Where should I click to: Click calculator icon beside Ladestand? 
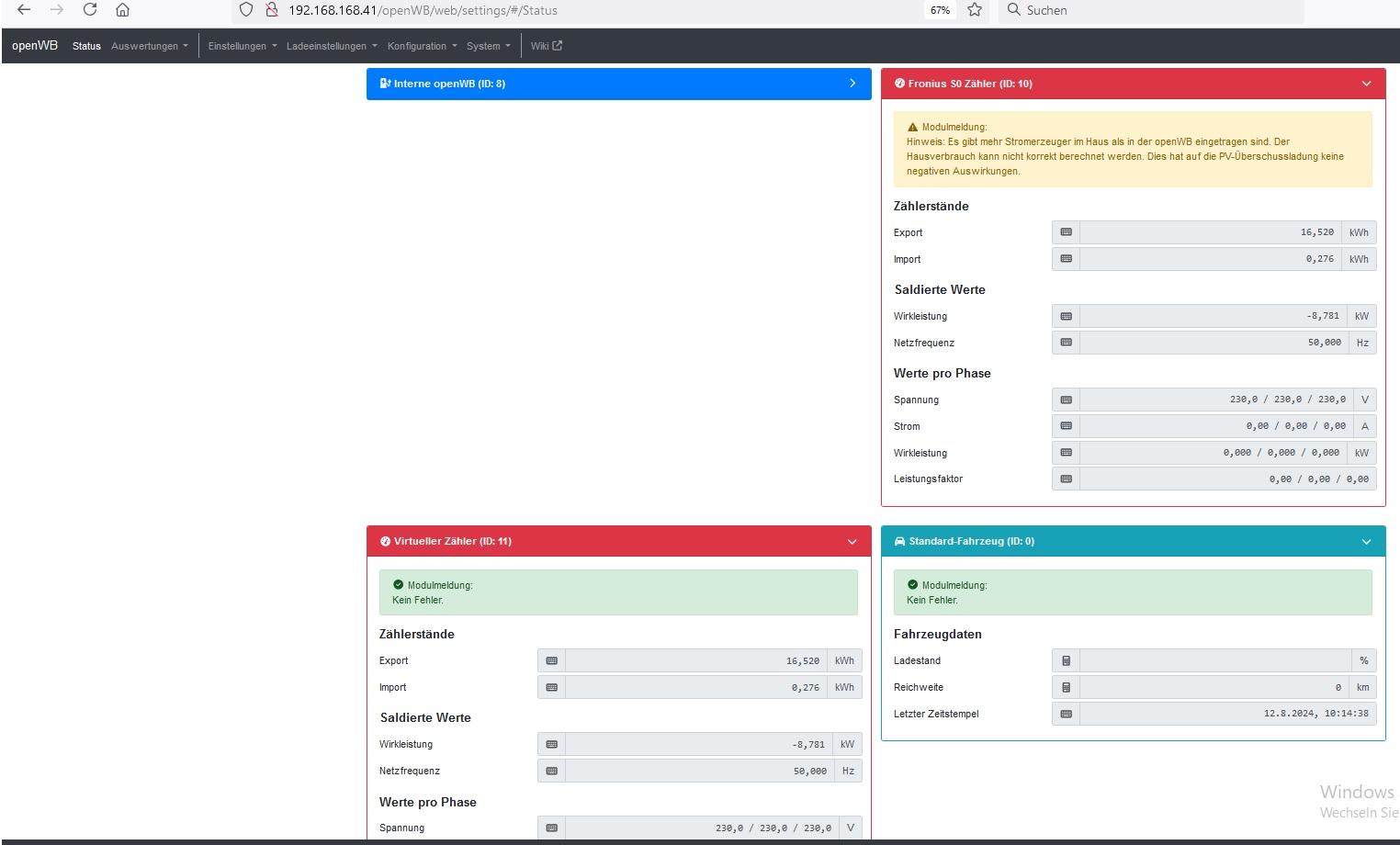coord(1066,660)
